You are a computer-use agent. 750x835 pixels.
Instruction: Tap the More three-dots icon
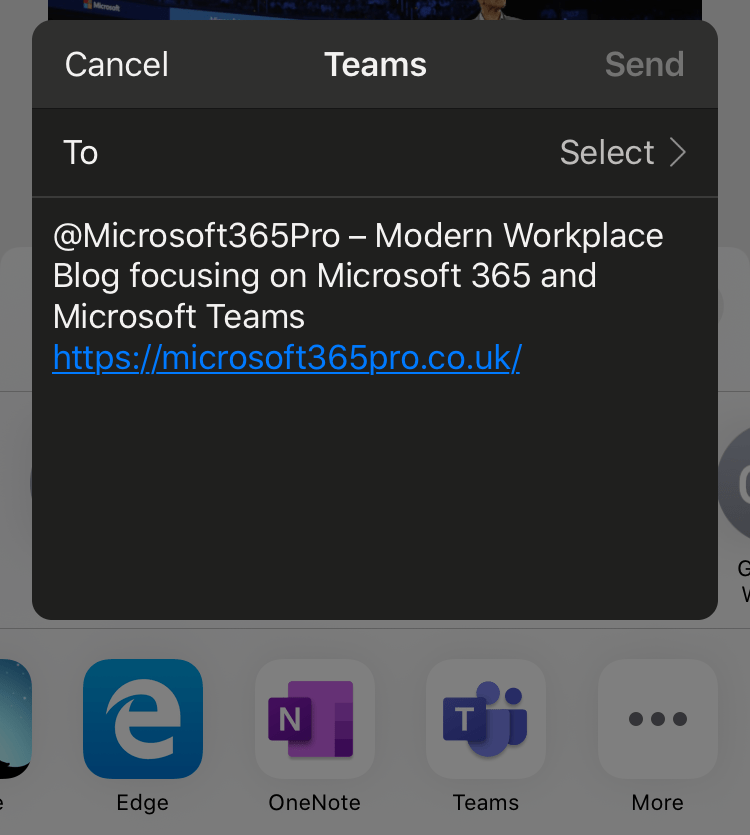coord(657,719)
